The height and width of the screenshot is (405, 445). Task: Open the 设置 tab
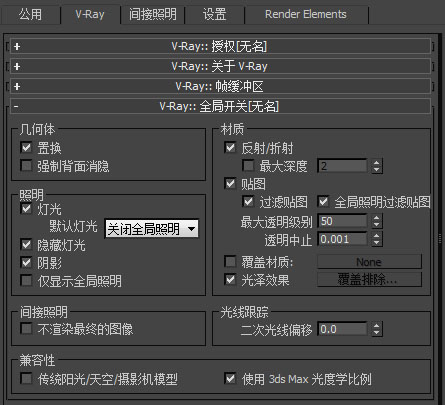(x=215, y=15)
